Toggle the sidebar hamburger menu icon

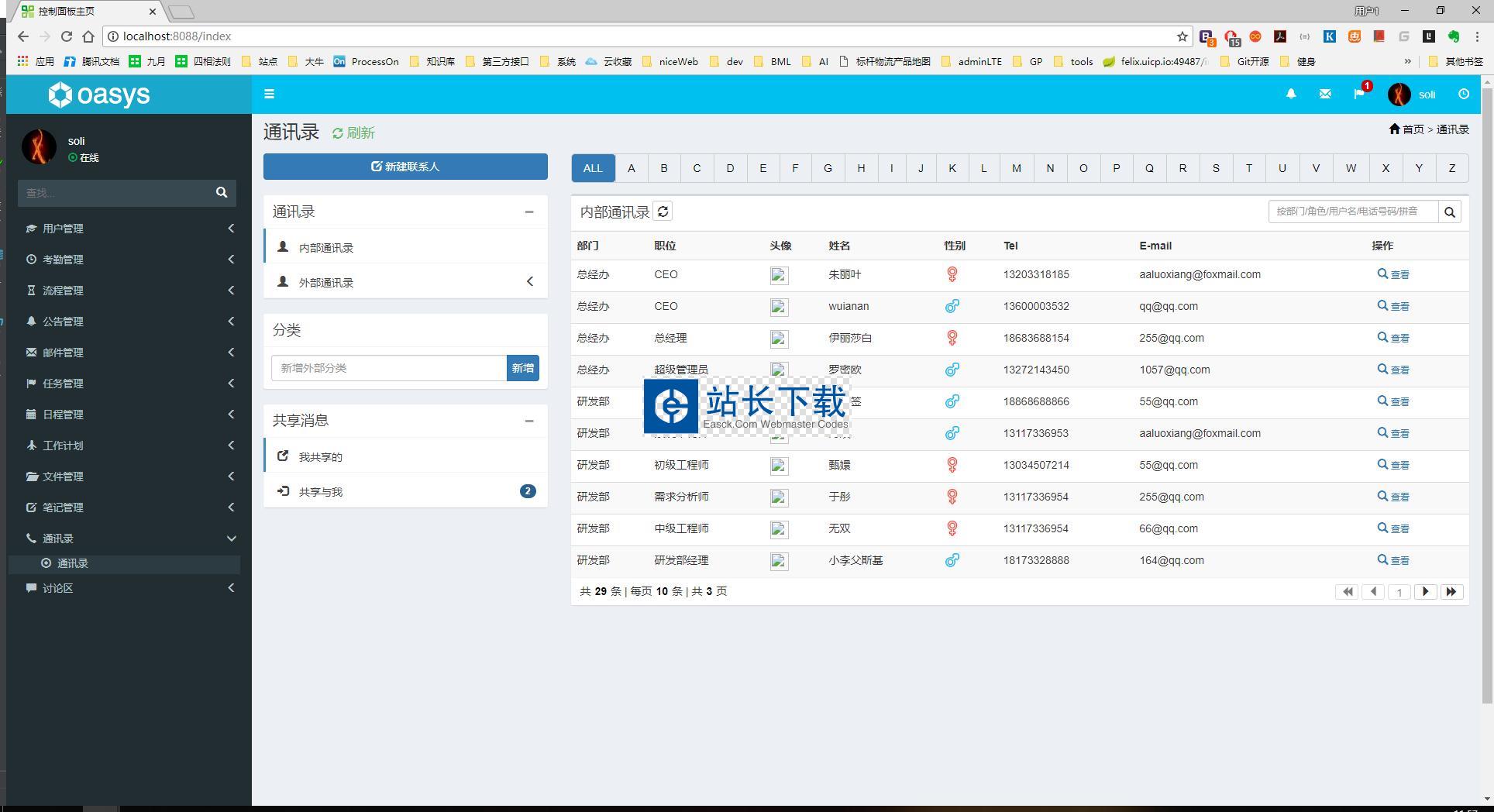(x=269, y=95)
